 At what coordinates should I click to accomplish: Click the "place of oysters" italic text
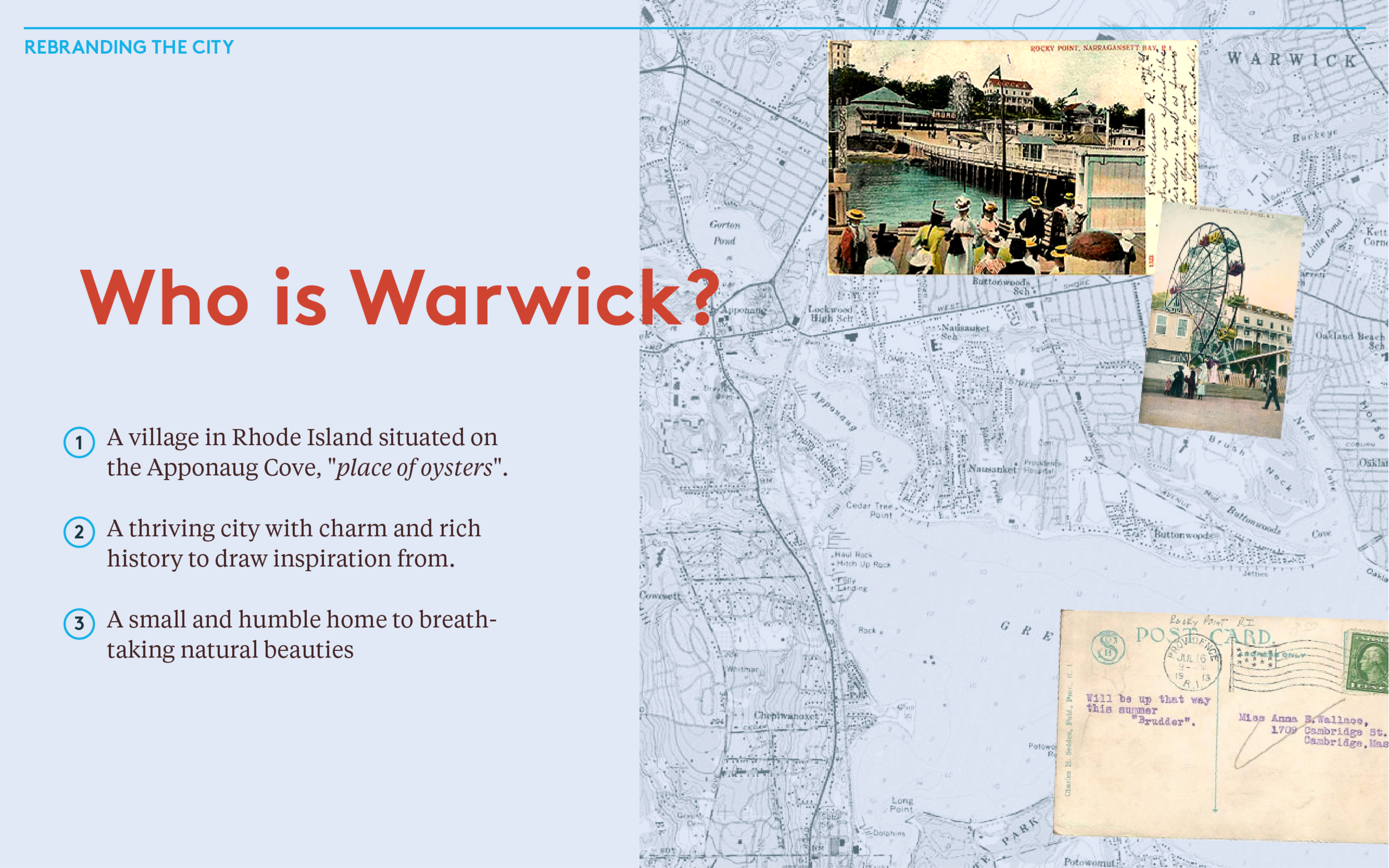click(414, 468)
